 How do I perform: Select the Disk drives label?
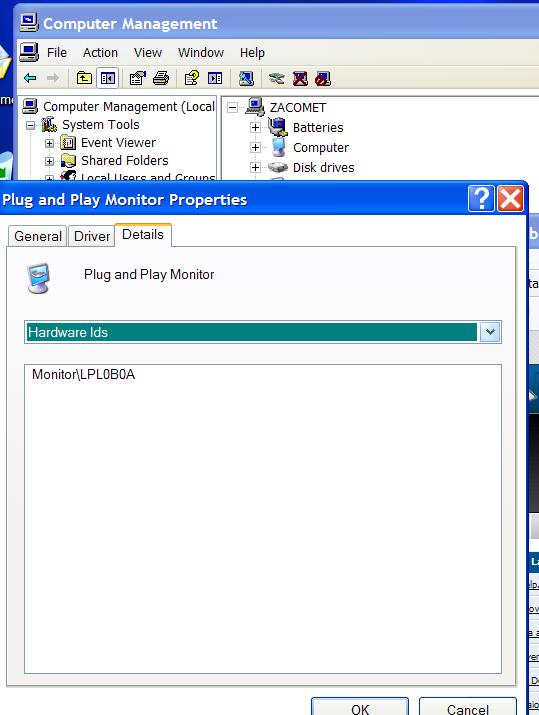tap(323, 167)
